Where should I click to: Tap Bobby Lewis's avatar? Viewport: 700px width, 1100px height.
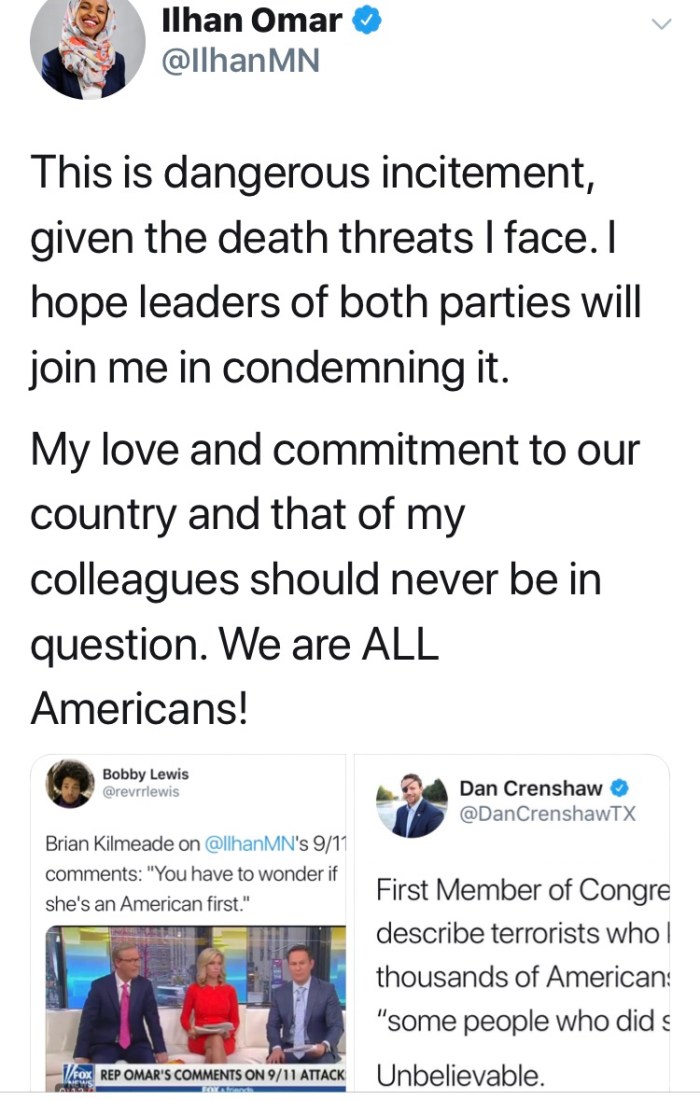(70, 783)
